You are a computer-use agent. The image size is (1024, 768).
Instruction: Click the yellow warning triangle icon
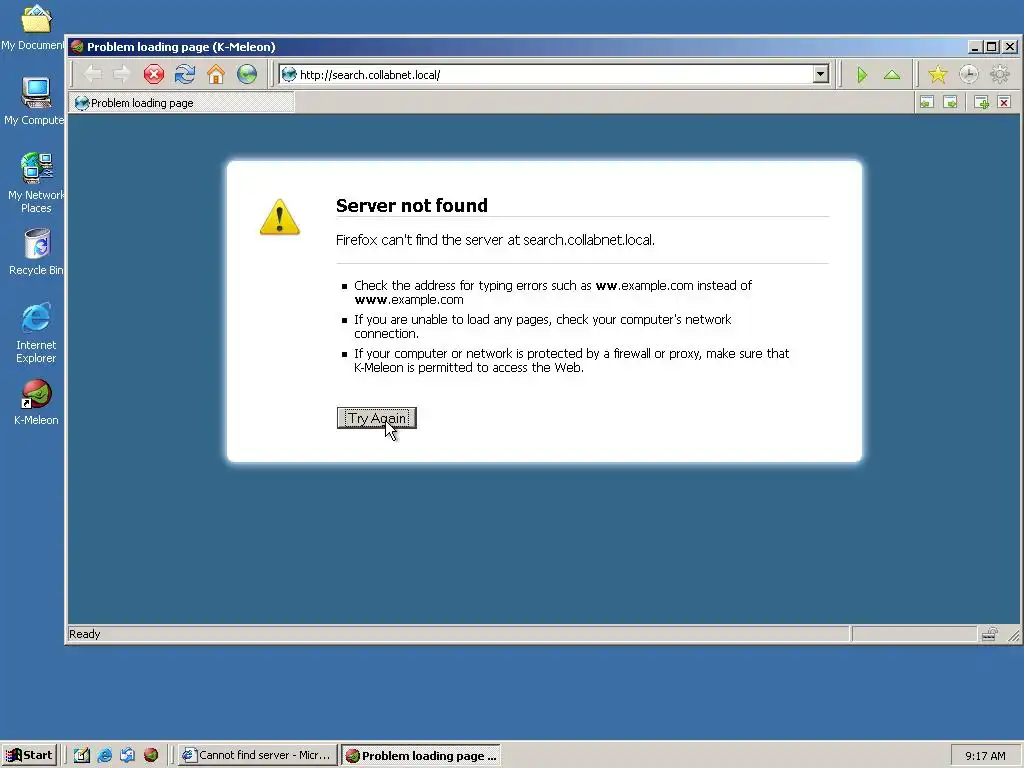[x=280, y=217]
